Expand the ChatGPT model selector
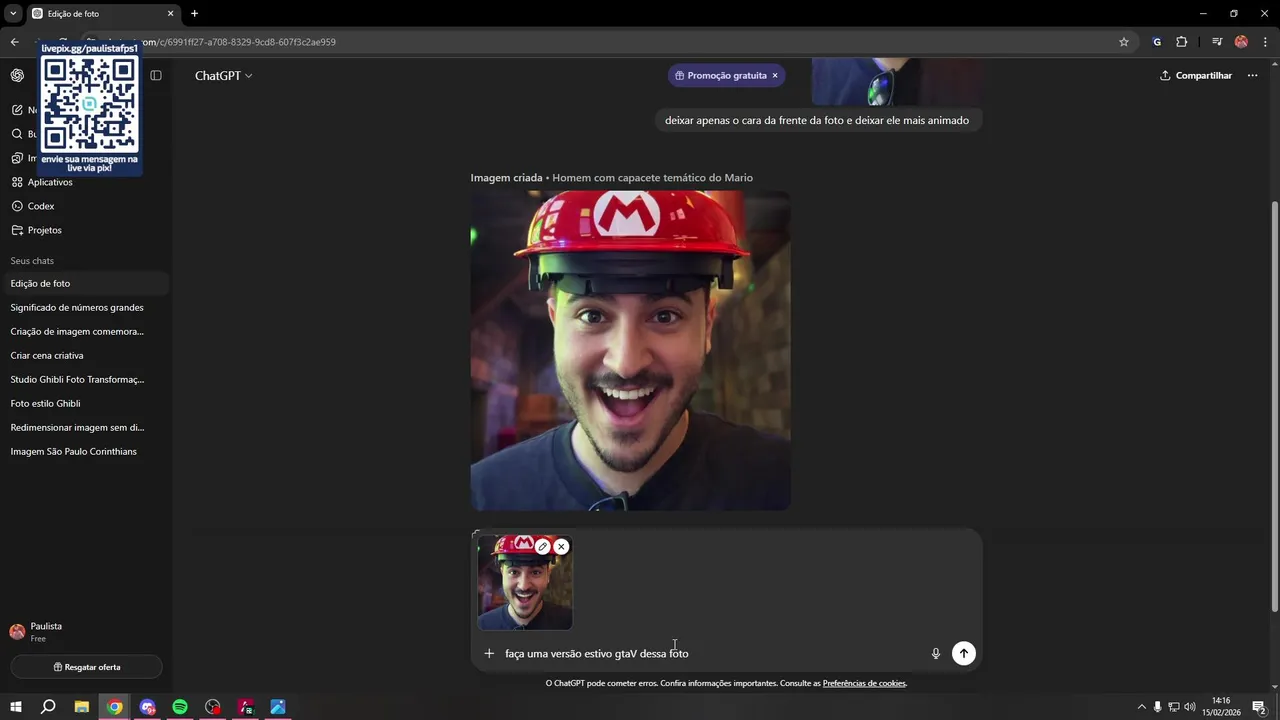Screen dimensions: 1280x720 click(224, 75)
